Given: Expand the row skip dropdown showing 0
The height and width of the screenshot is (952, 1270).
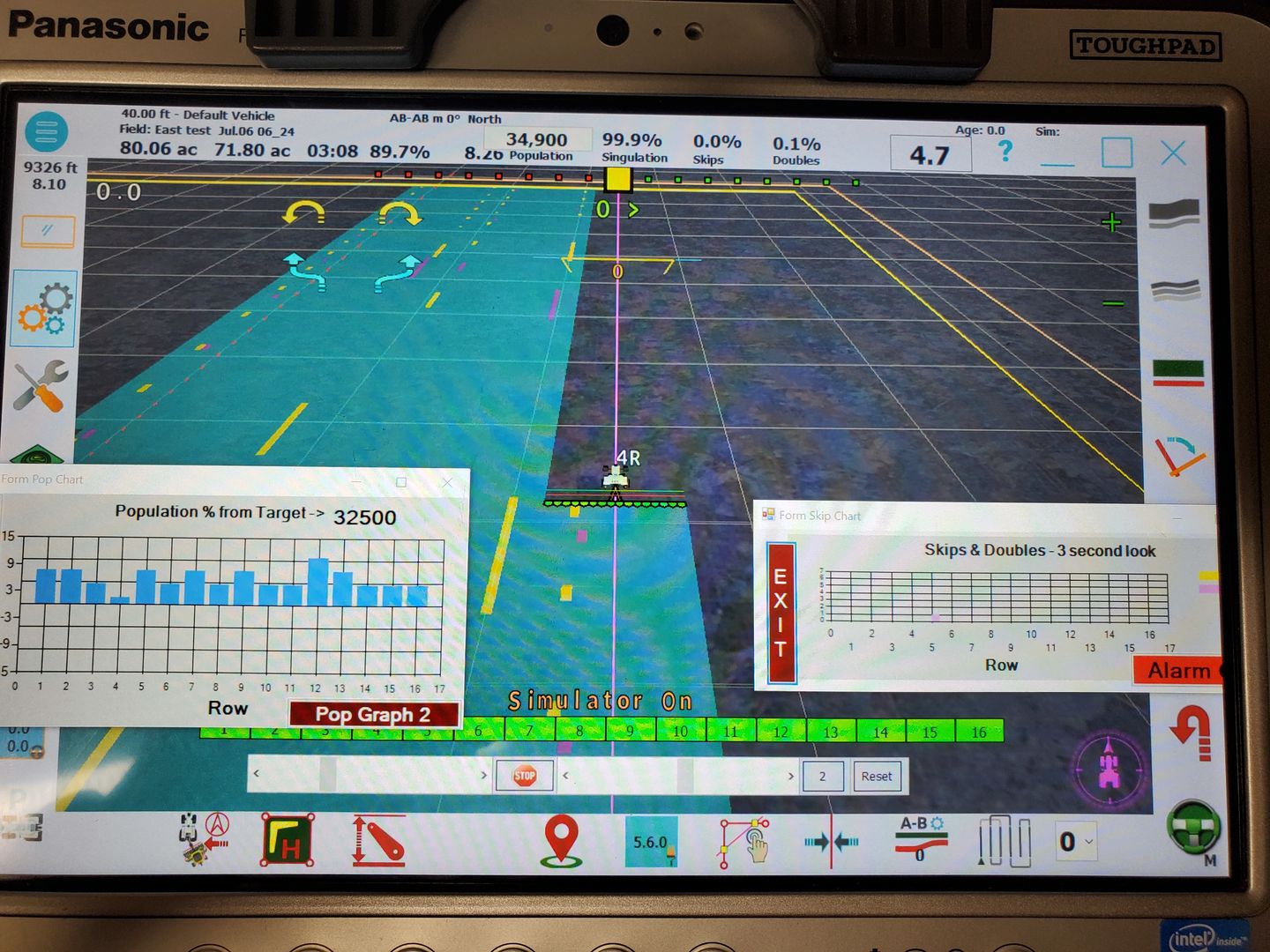Looking at the screenshot, I should click(1076, 842).
